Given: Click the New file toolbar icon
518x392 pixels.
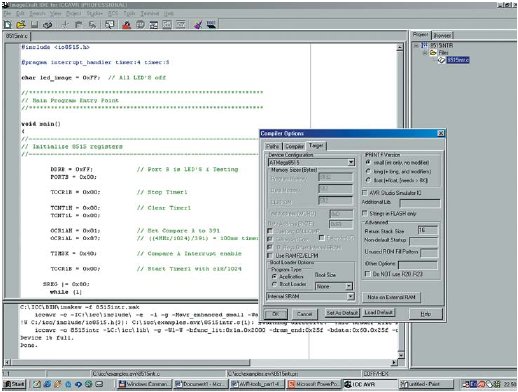Looking at the screenshot, I should click(8, 24).
